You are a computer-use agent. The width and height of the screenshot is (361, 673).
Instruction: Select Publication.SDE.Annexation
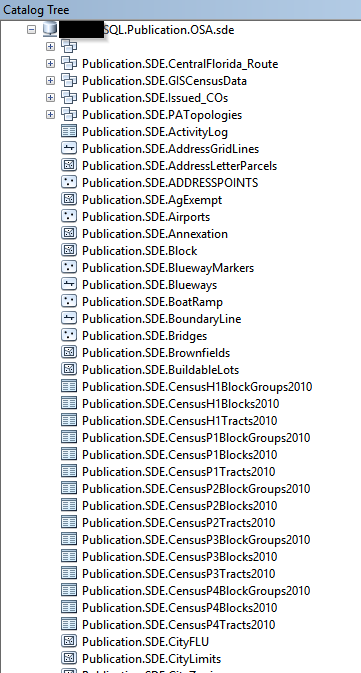click(155, 234)
